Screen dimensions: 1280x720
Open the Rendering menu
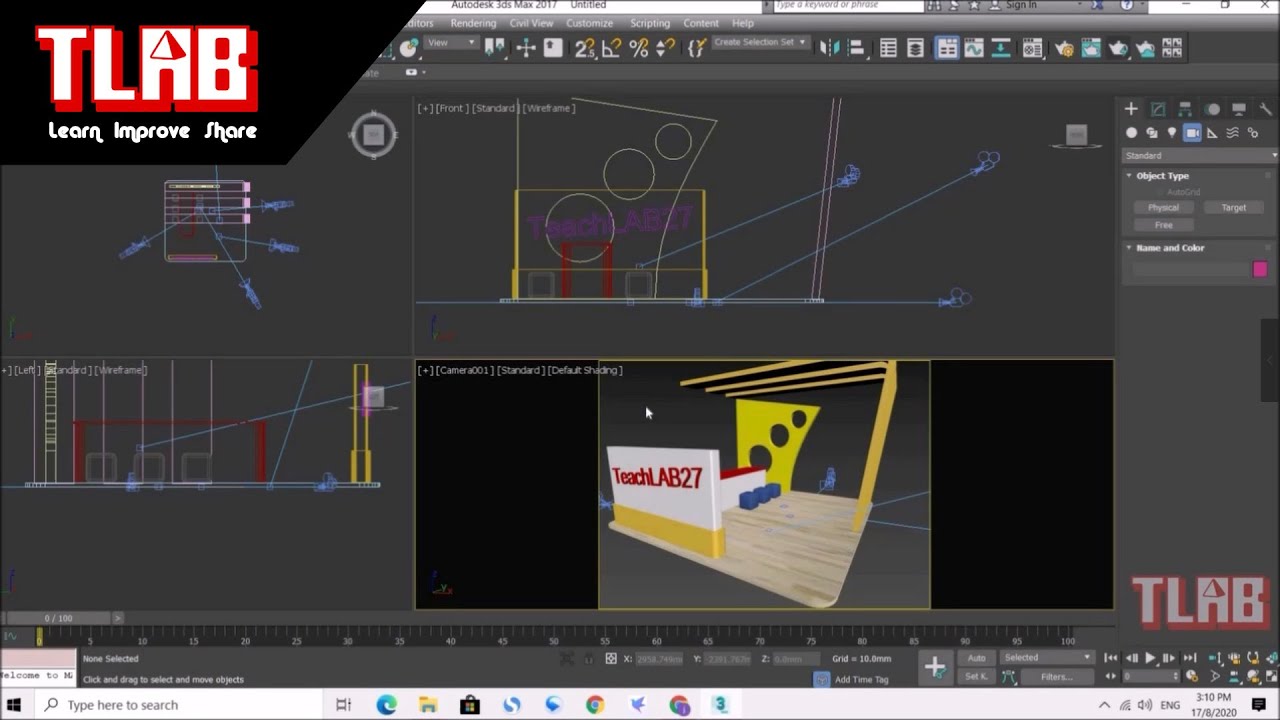(473, 23)
